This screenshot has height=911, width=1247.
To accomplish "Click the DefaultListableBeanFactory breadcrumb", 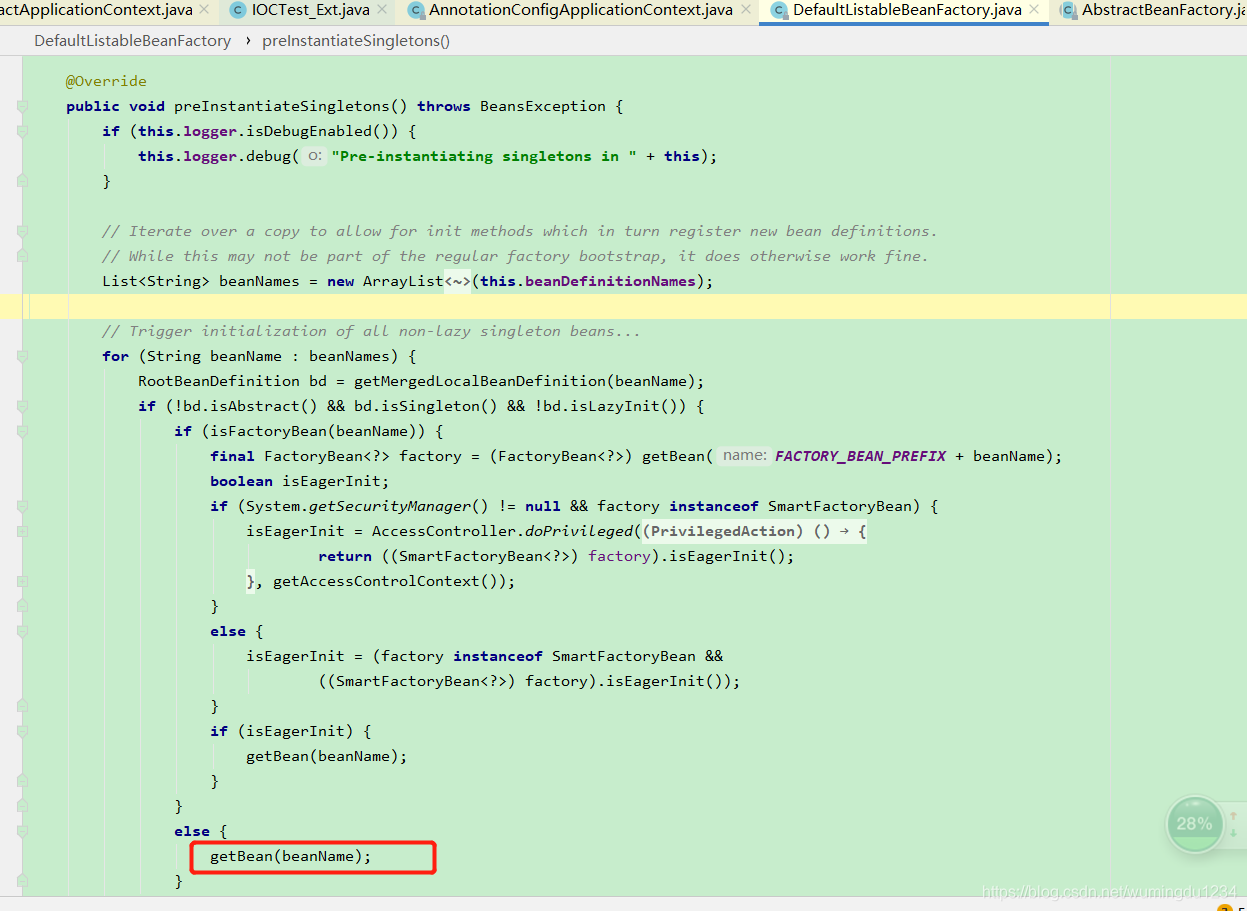I will pos(132,41).
